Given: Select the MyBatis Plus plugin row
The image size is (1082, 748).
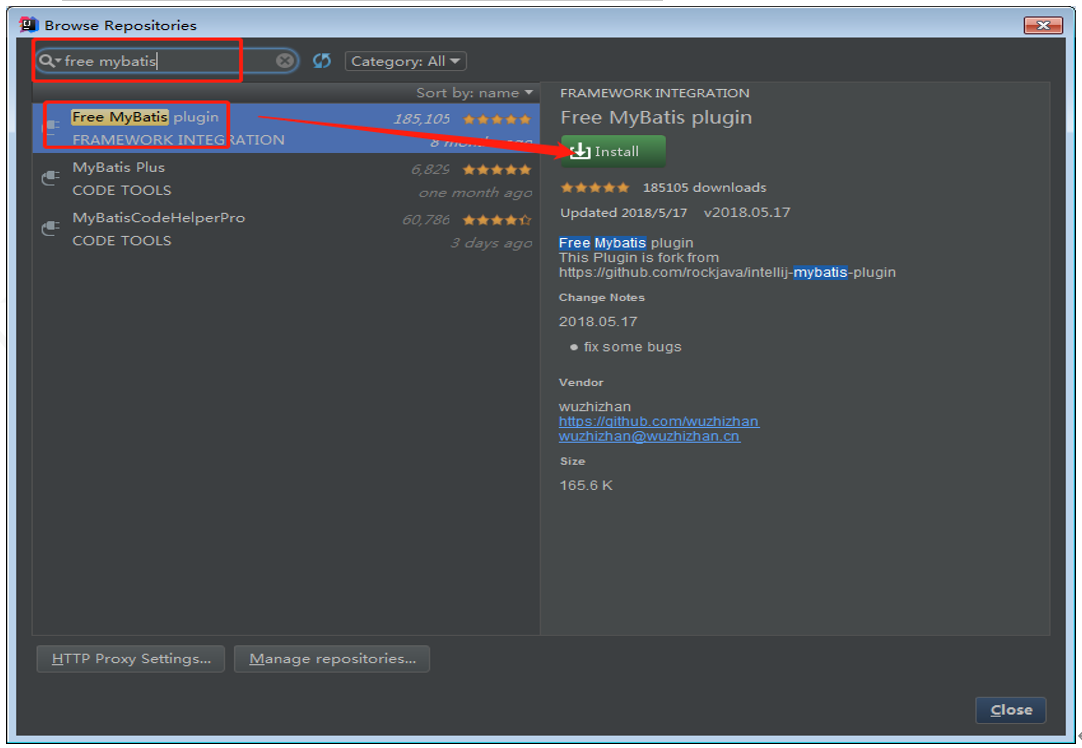Looking at the screenshot, I should click(x=286, y=178).
